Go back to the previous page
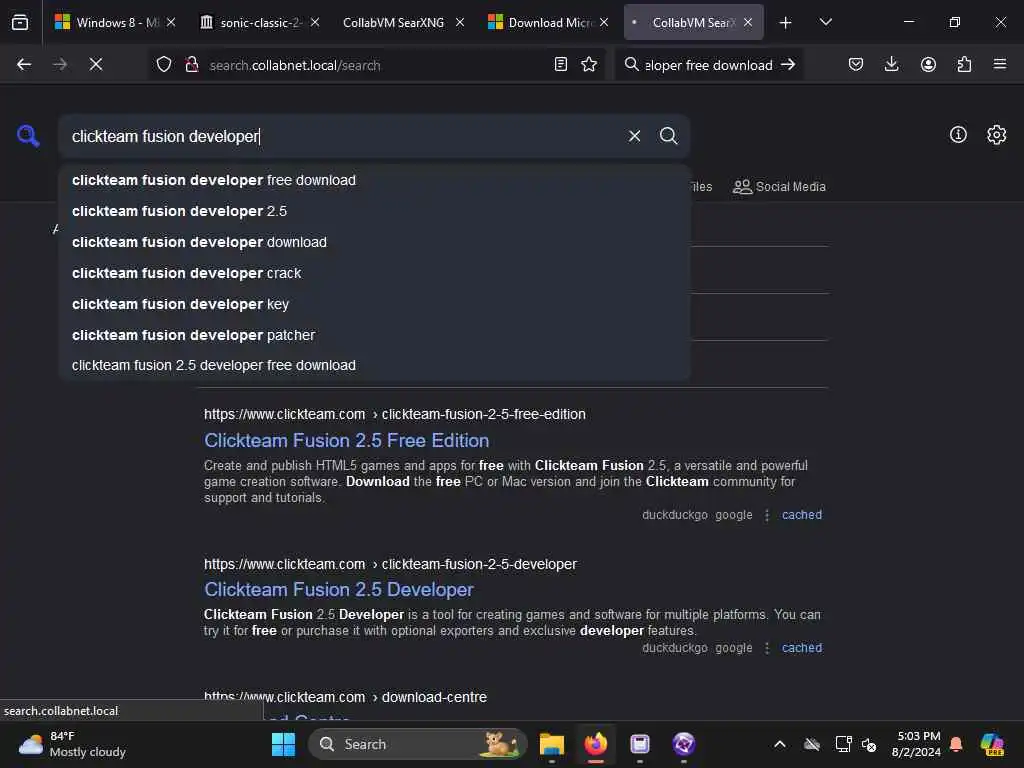The width and height of the screenshot is (1024, 768). 24,64
